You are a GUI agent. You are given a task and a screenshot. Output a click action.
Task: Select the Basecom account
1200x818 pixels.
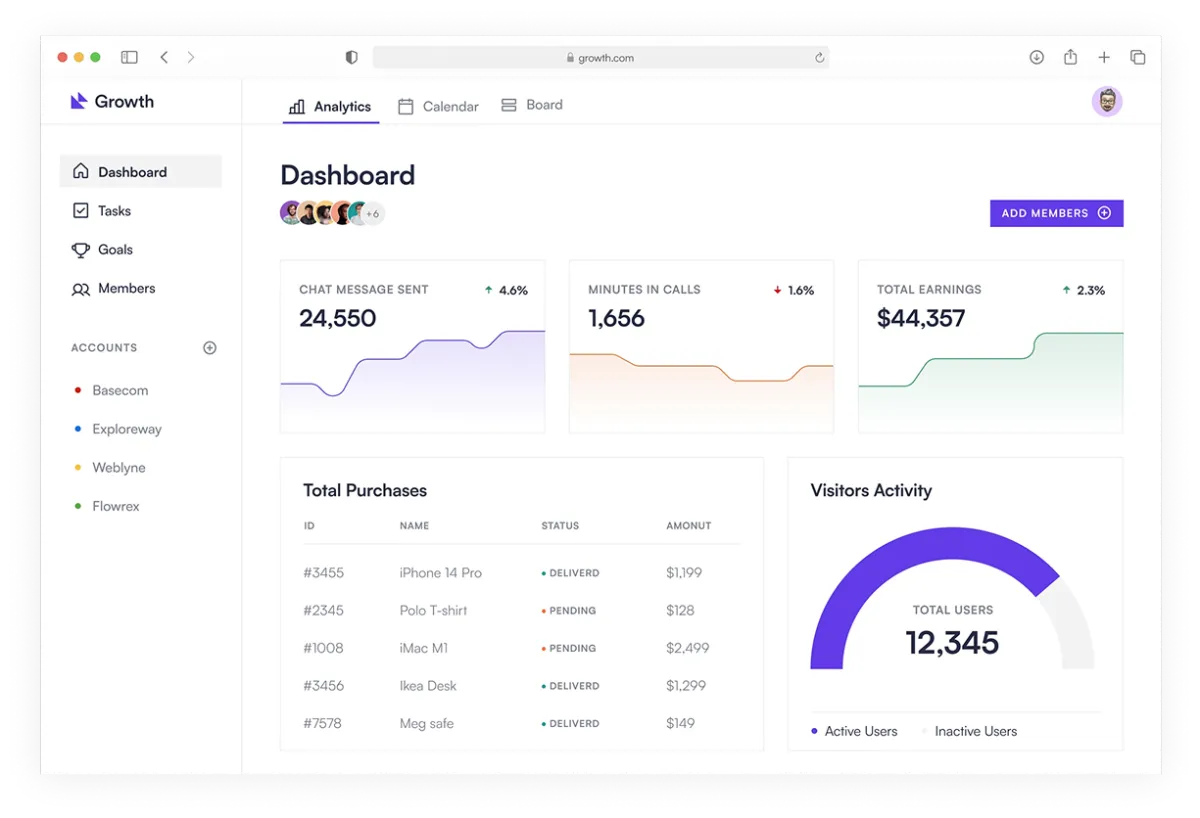click(111, 390)
